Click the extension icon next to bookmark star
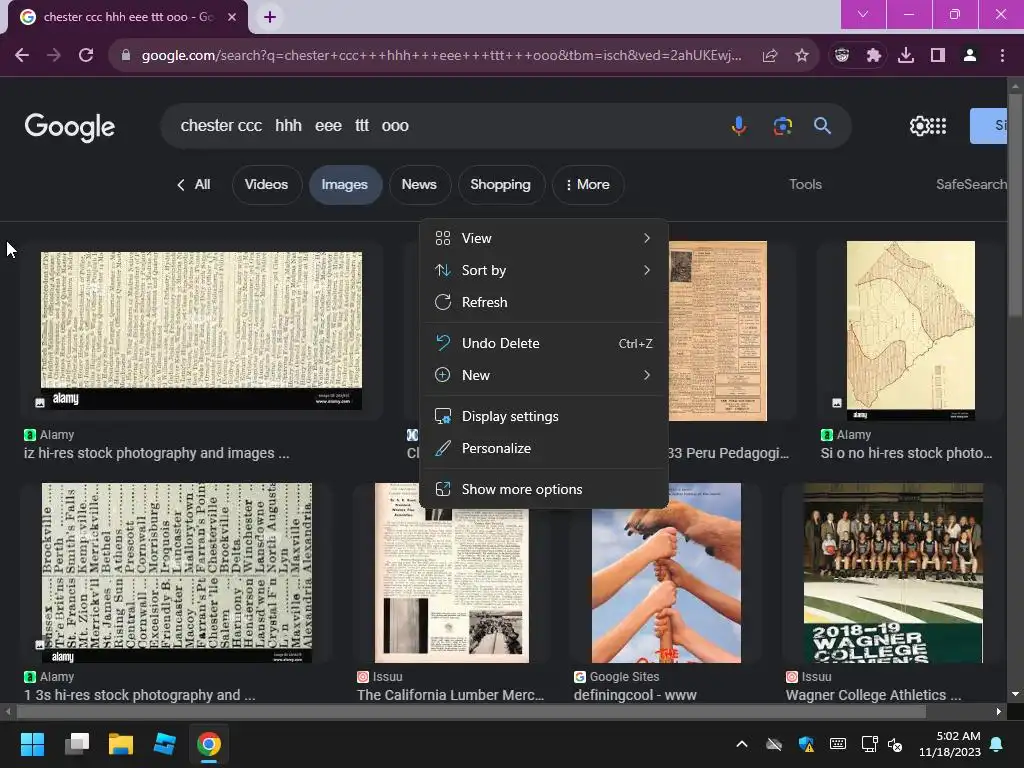Screen dimensions: 1024x768 pyautogui.click(x=842, y=56)
